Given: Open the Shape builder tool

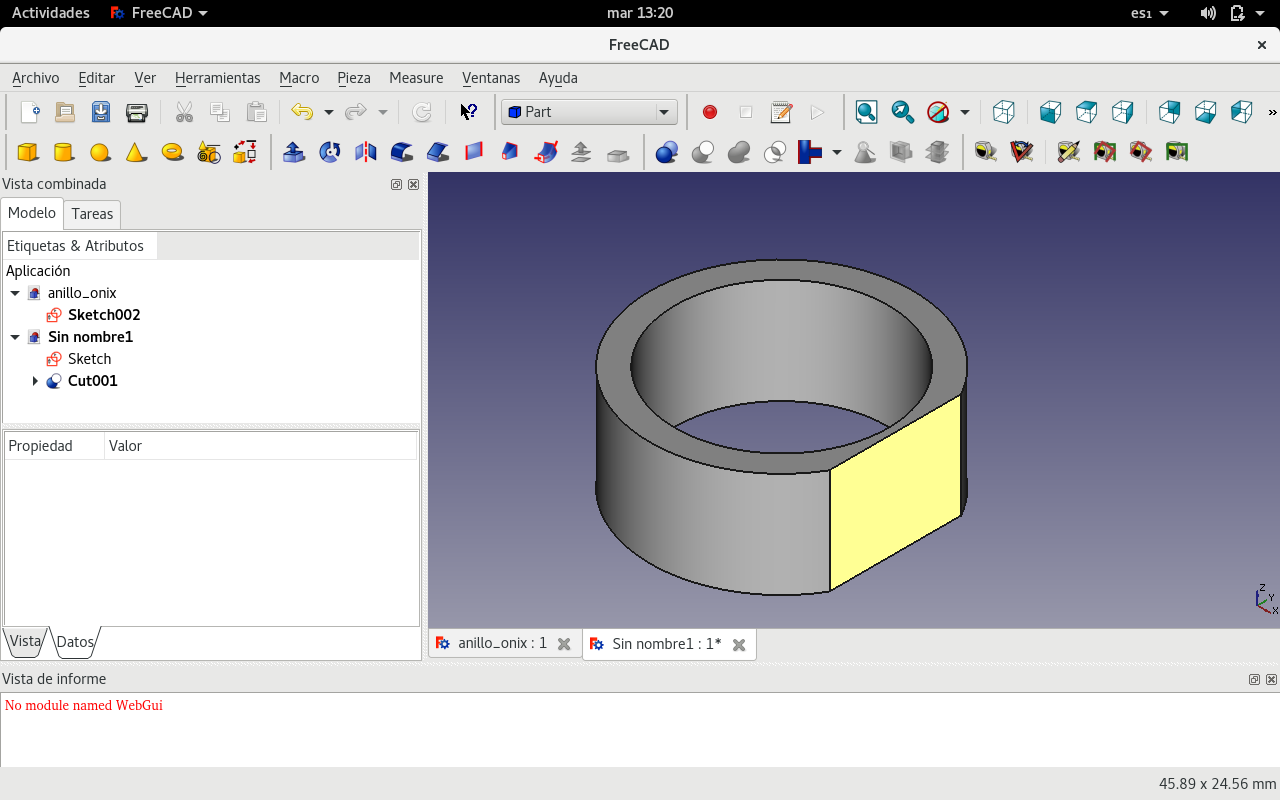Looking at the screenshot, I should coord(244,152).
